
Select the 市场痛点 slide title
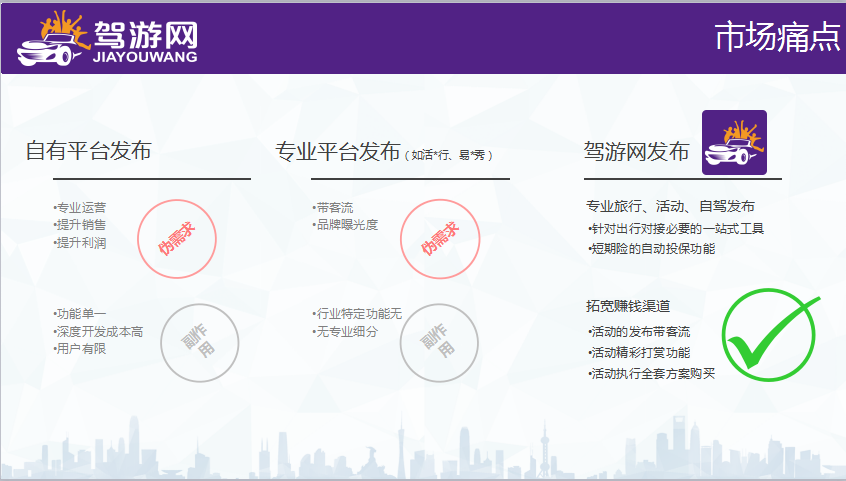tap(777, 37)
